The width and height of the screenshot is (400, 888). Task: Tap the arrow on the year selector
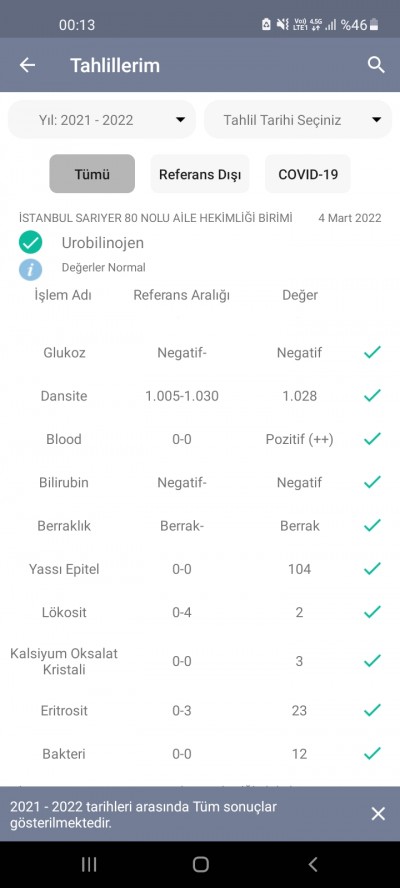180,120
